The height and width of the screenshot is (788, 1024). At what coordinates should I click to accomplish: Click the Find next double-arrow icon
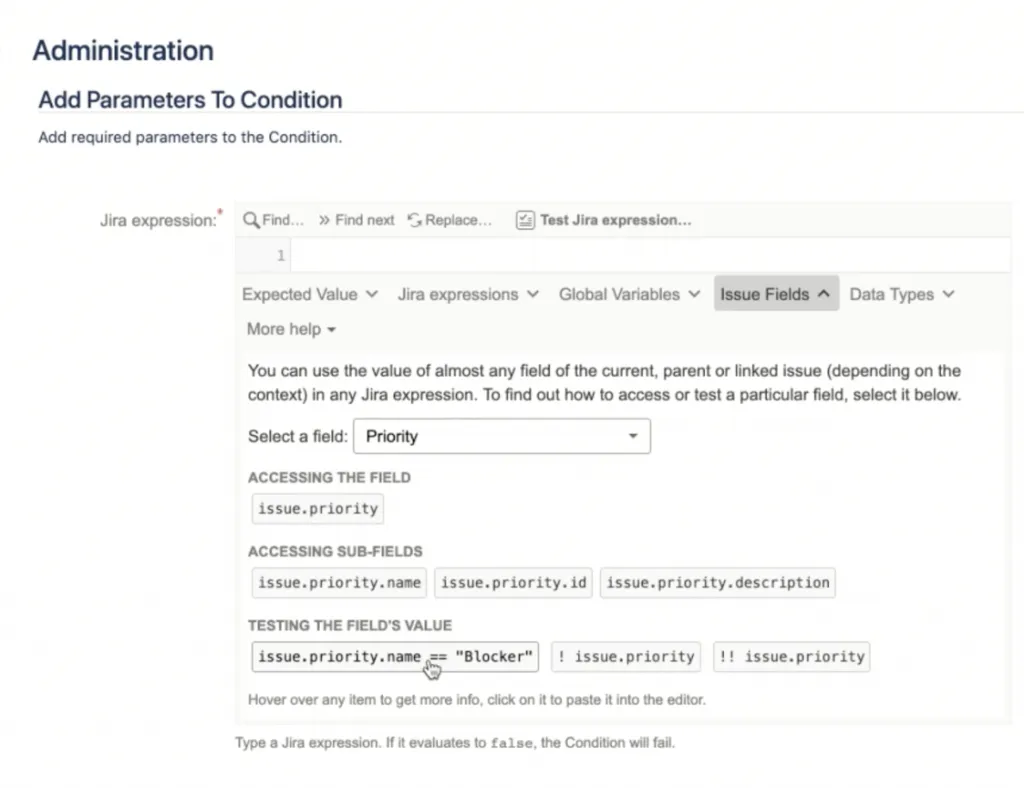(x=324, y=220)
